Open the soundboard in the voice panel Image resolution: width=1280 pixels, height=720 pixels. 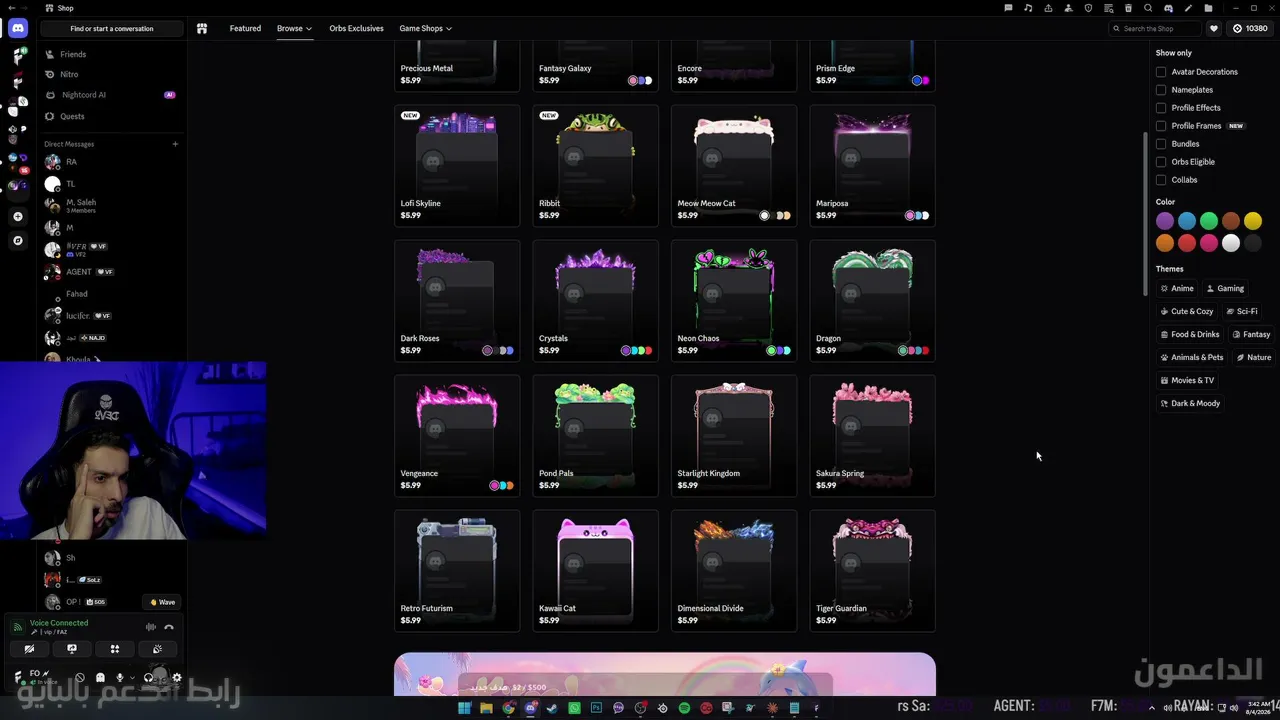[x=158, y=649]
